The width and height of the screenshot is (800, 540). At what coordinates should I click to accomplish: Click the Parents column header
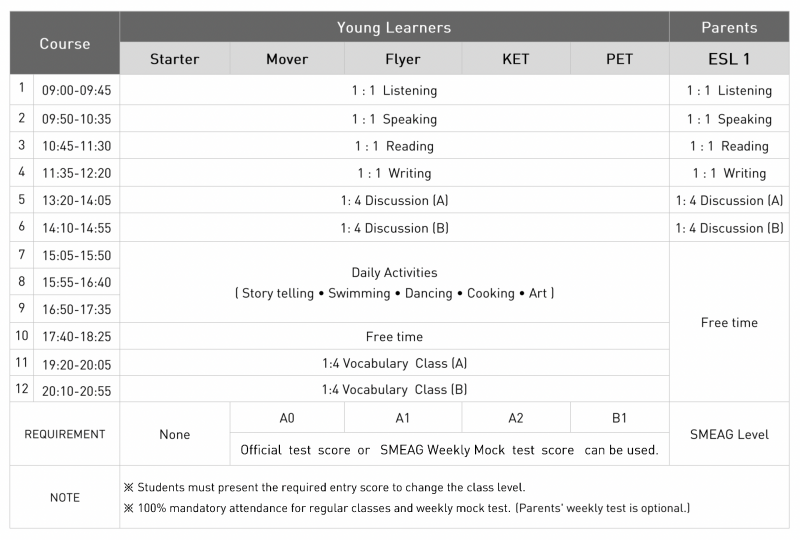point(729,27)
